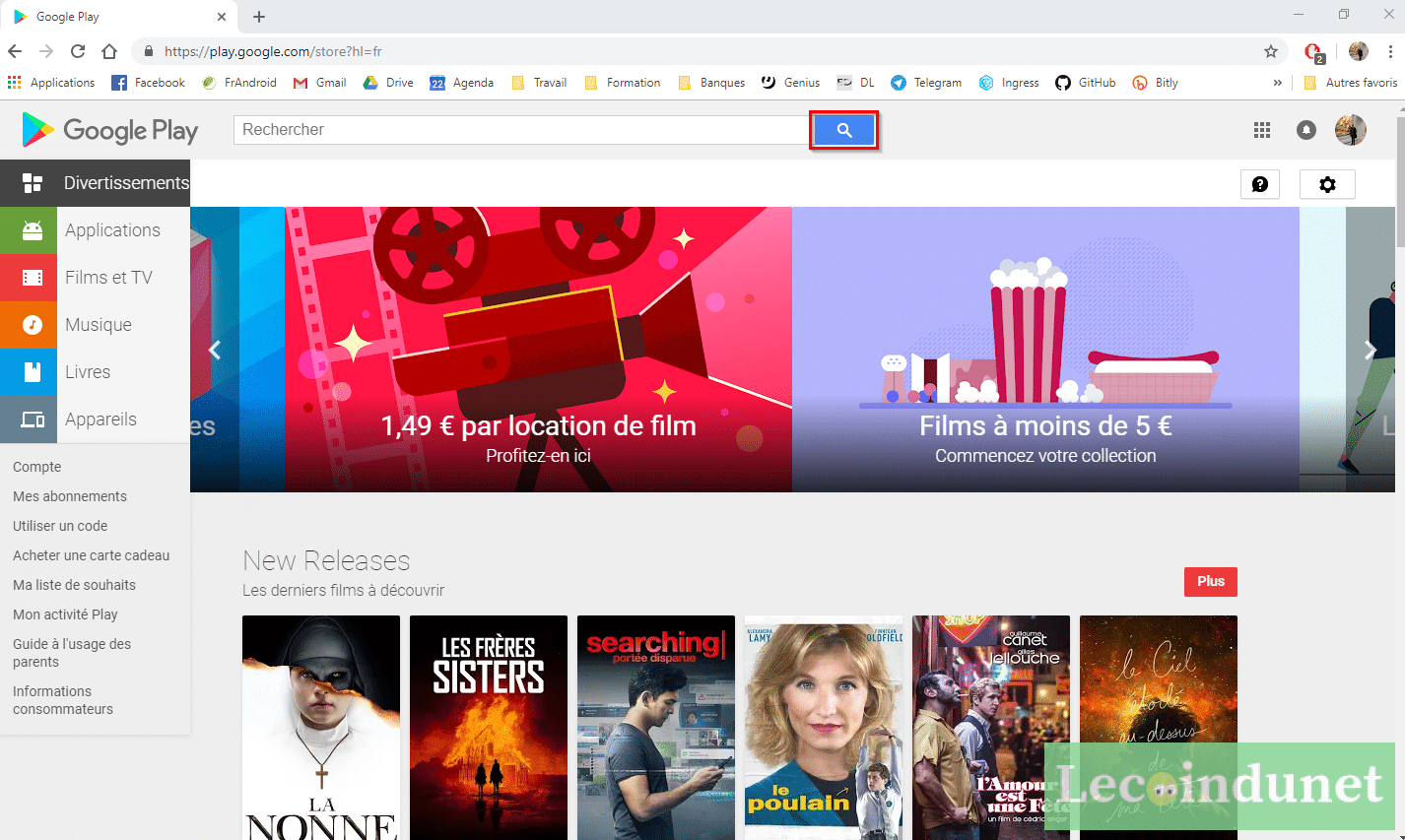
Task: Open the Travail bookmark folder
Action: coord(539,83)
